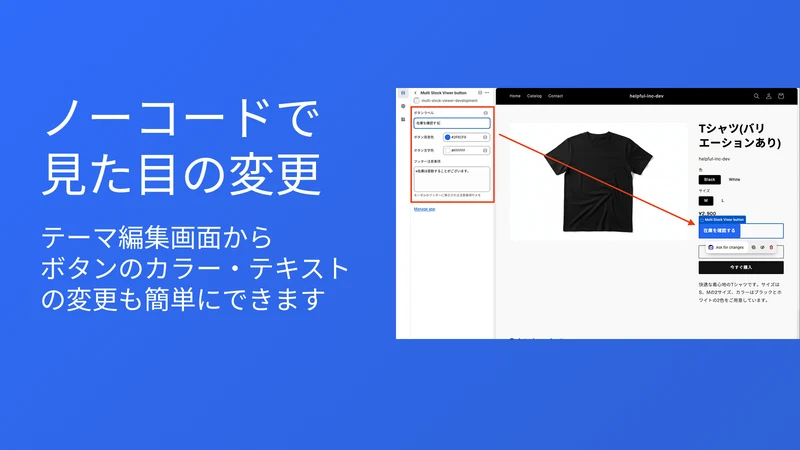Image resolution: width=800 pixels, height=450 pixels.
Task: Open the storefront search icon
Action: click(x=756, y=96)
